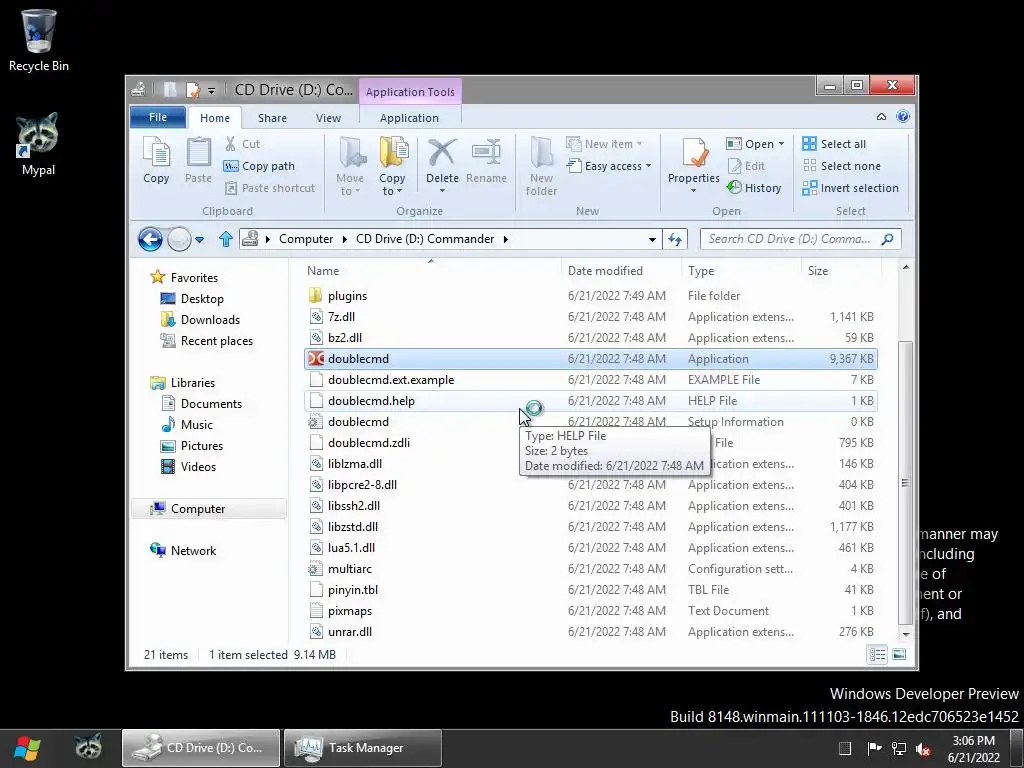The height and width of the screenshot is (768, 1024).
Task: Open address bar history dropdown
Action: [652, 240]
